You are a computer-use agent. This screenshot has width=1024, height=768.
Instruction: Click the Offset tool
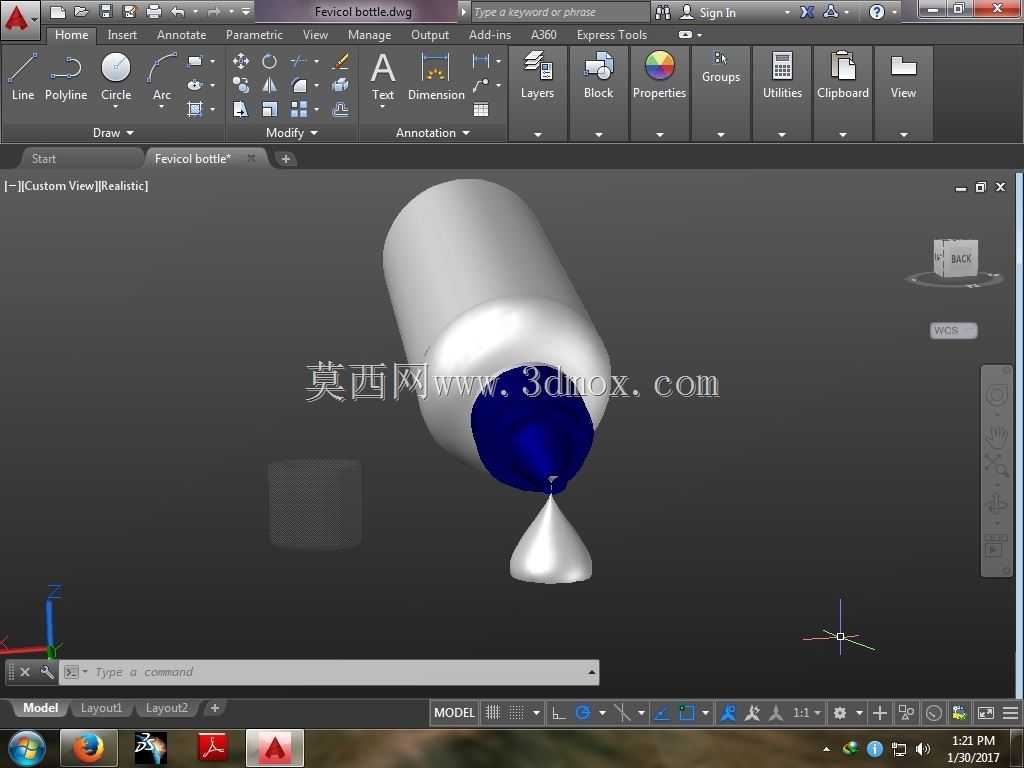[x=340, y=109]
